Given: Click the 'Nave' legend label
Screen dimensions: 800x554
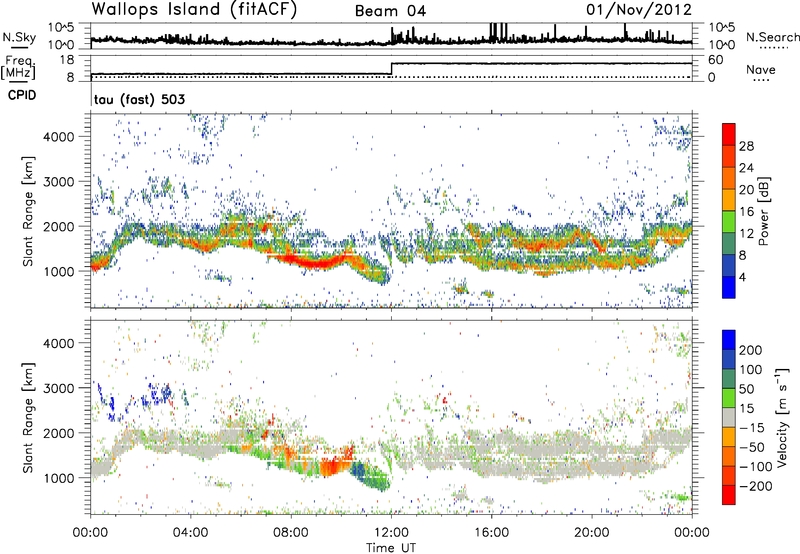Looking at the screenshot, I should pos(761,69).
